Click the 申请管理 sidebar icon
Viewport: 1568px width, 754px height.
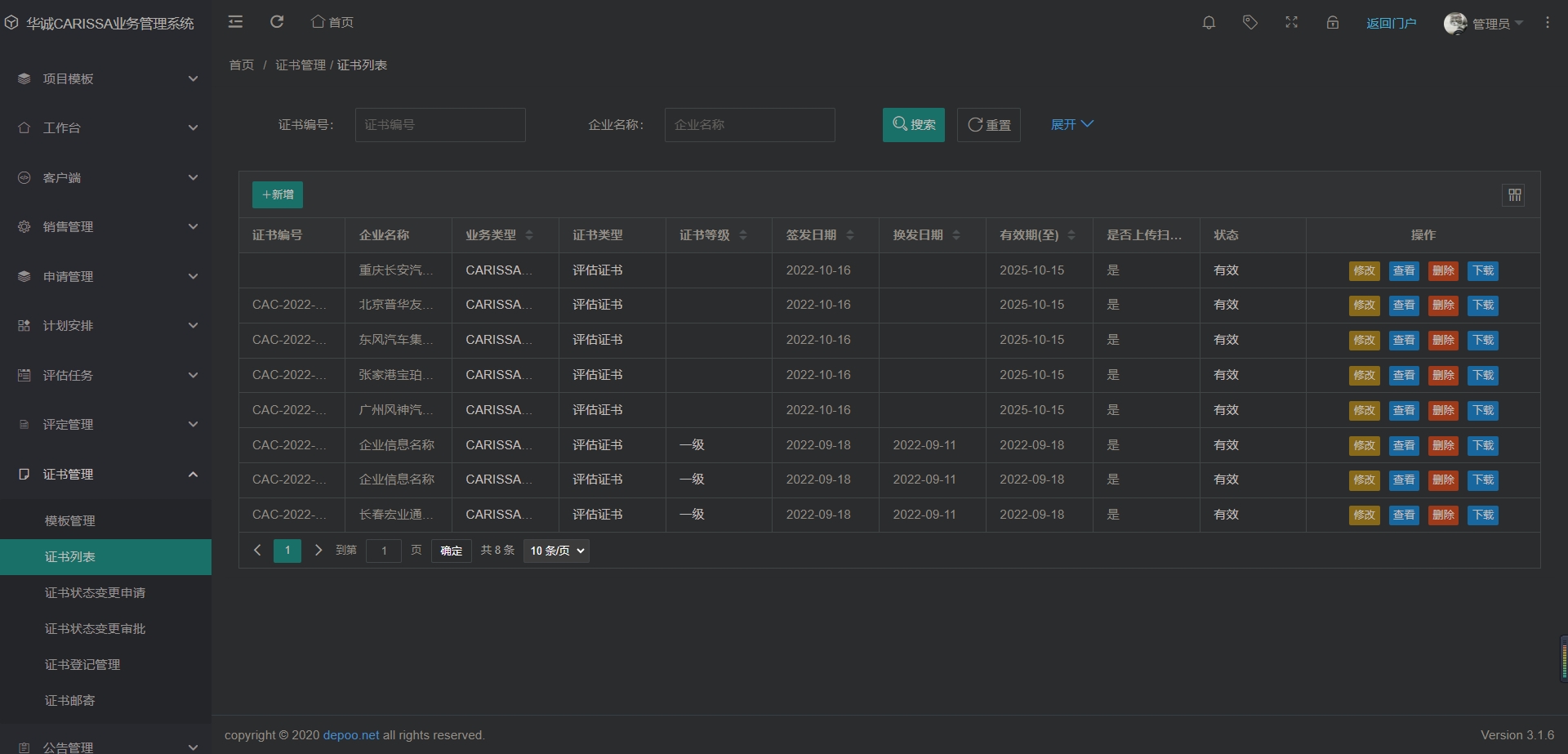point(24,276)
